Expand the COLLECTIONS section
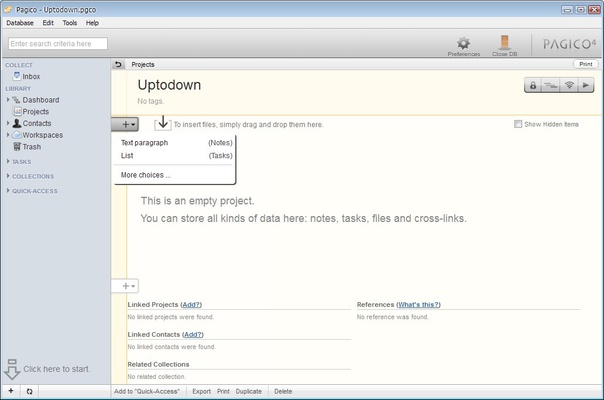 [x=8, y=176]
